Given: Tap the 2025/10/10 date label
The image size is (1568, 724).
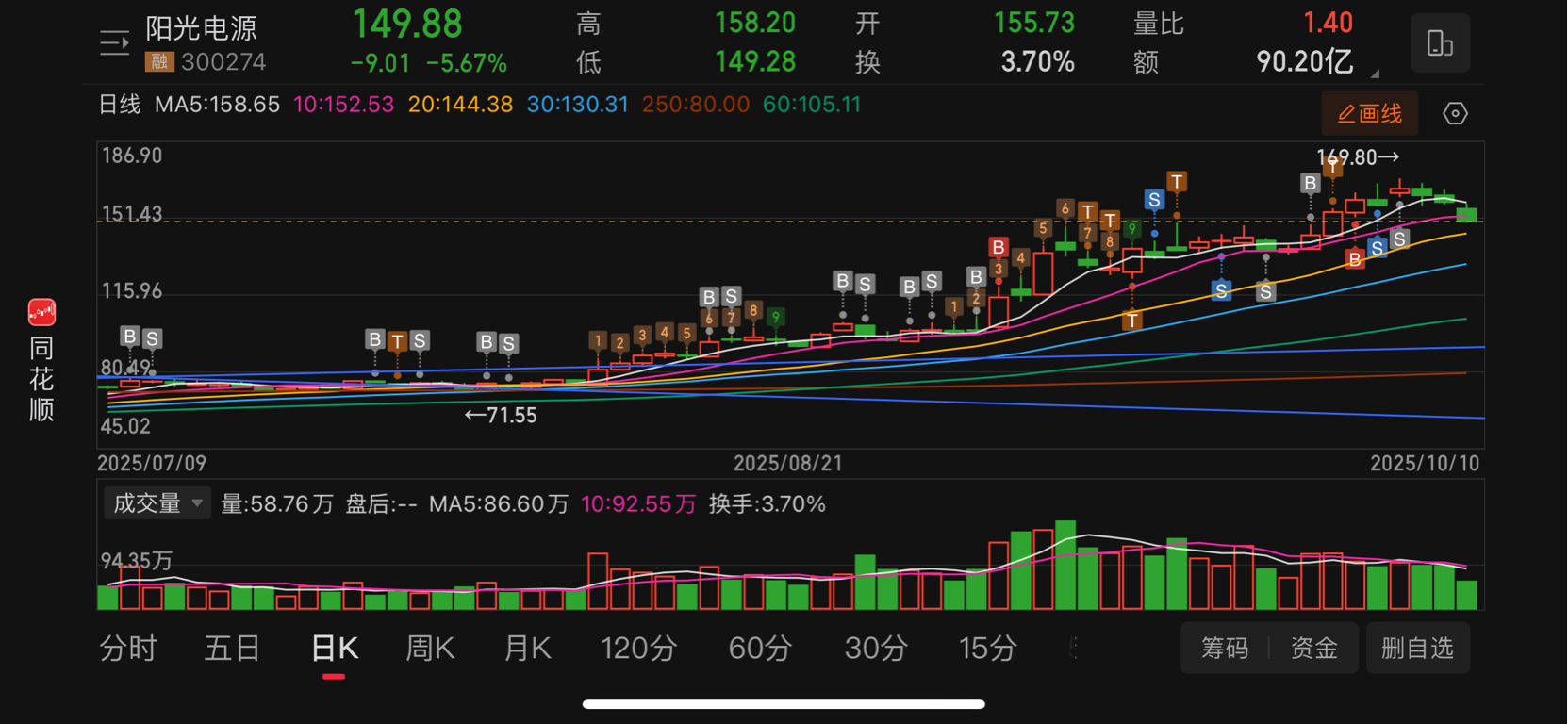Looking at the screenshot, I should click(x=1425, y=463).
